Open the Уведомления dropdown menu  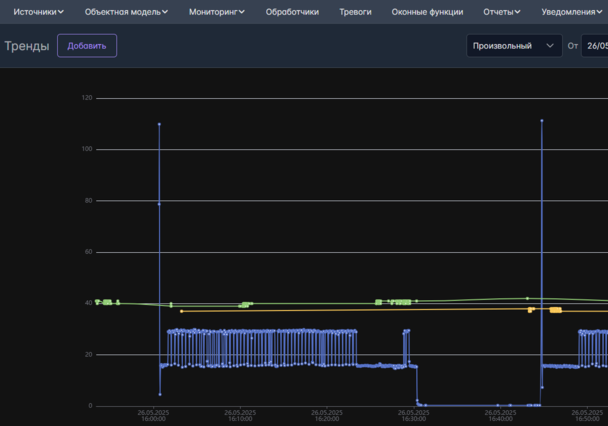(572, 12)
